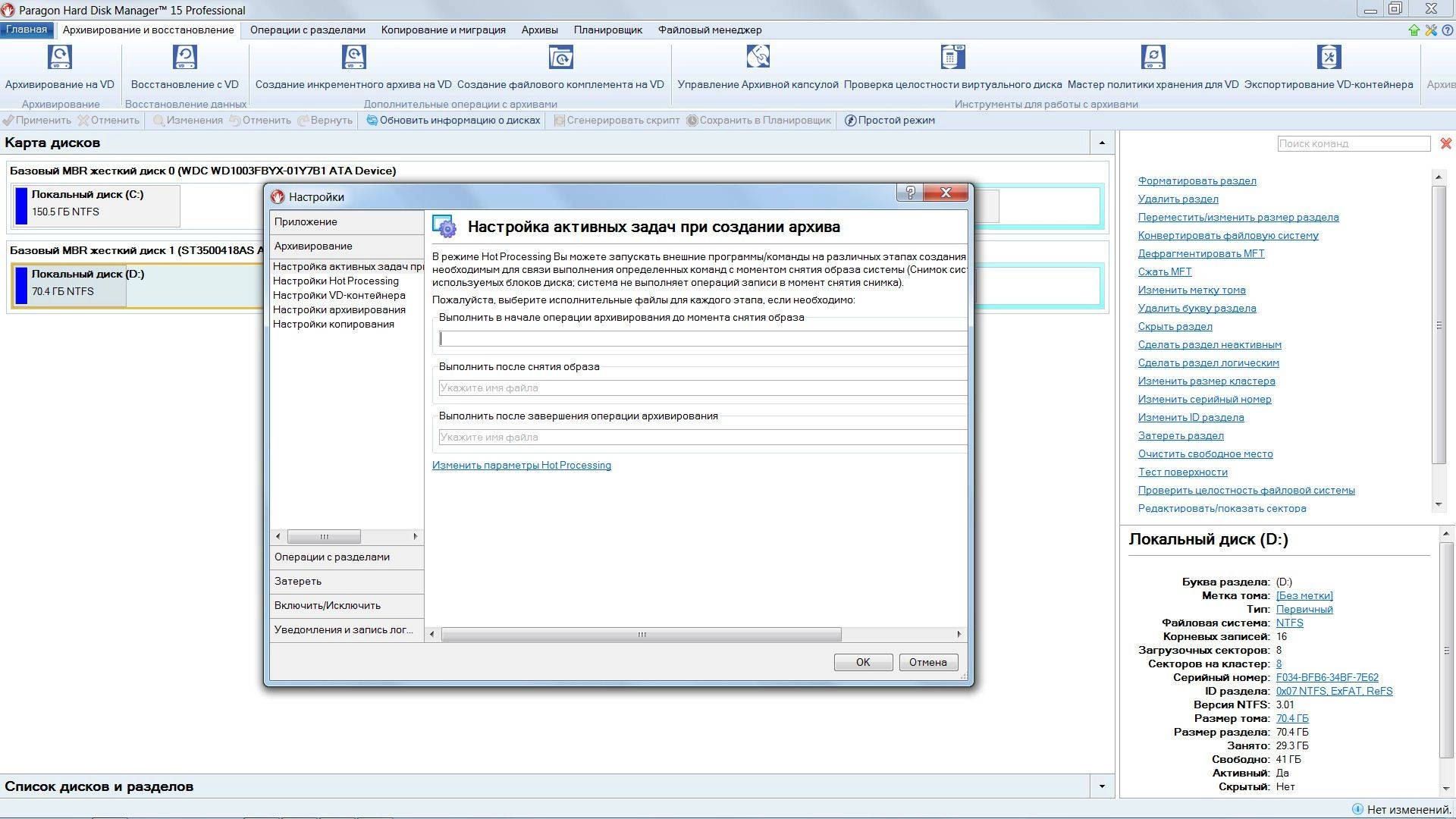The height and width of the screenshot is (819, 1456).
Task: Click the Скрыть раздел link
Action: 1175,326
